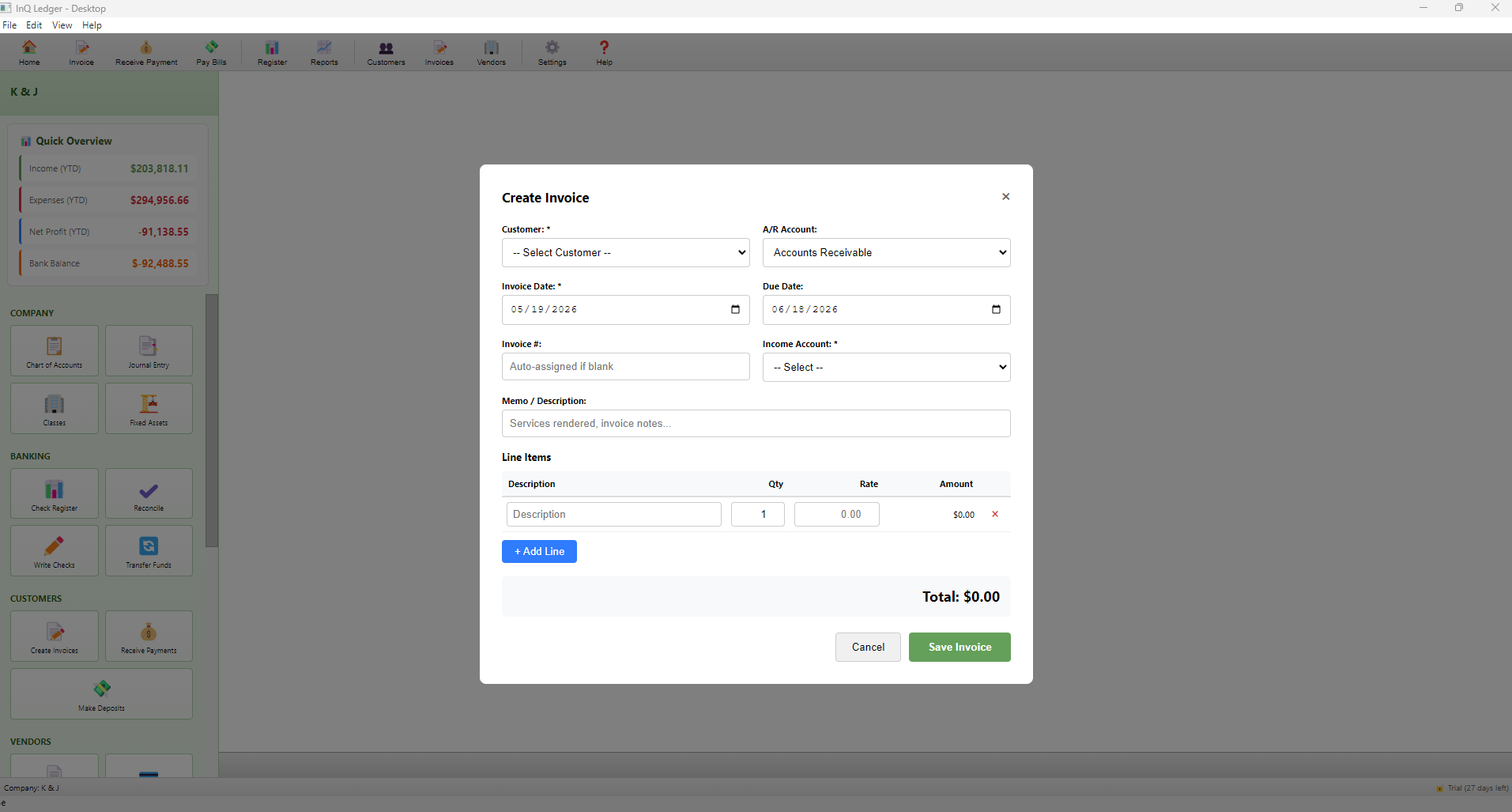
Task: Click the Rate field showing 0.00
Action: click(x=836, y=514)
